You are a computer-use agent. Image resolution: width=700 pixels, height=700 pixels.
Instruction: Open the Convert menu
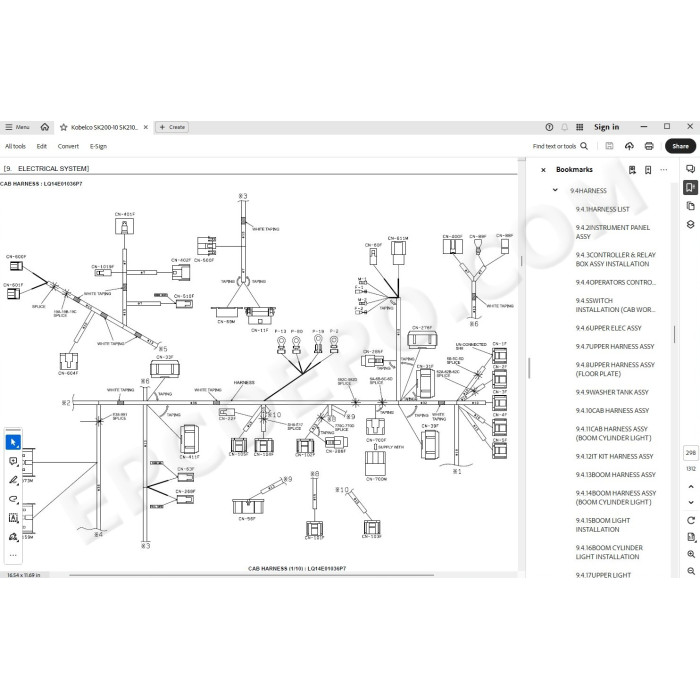coord(68,146)
